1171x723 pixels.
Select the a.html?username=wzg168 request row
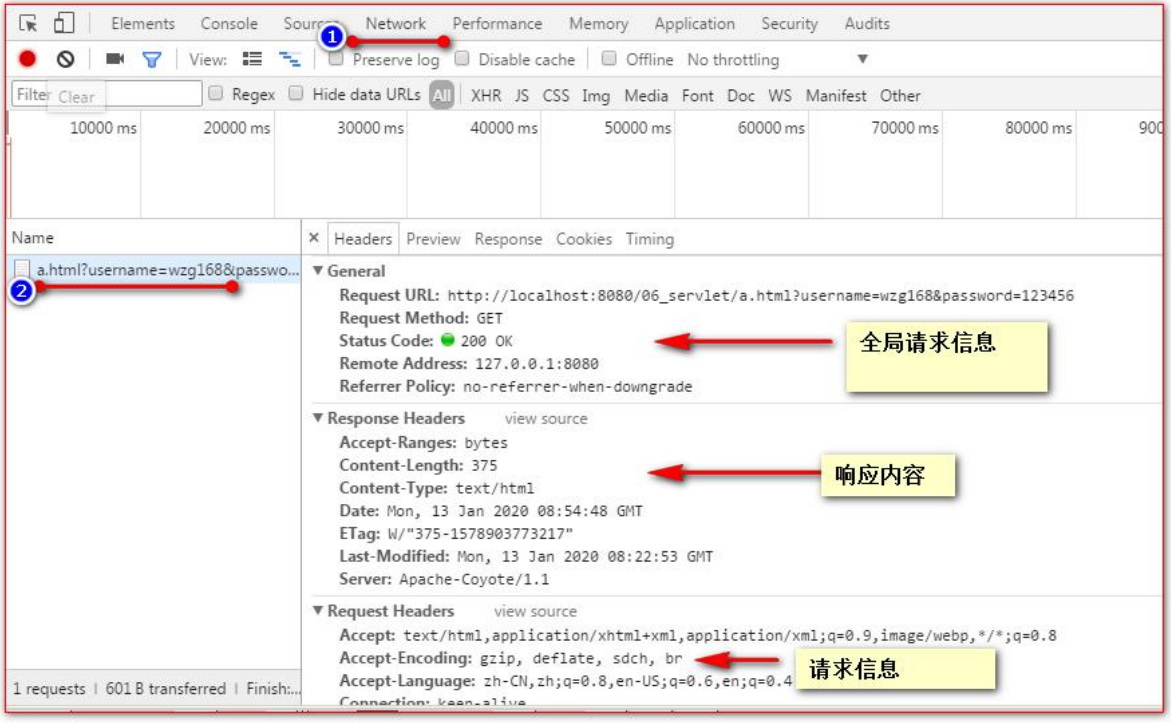click(x=155, y=270)
